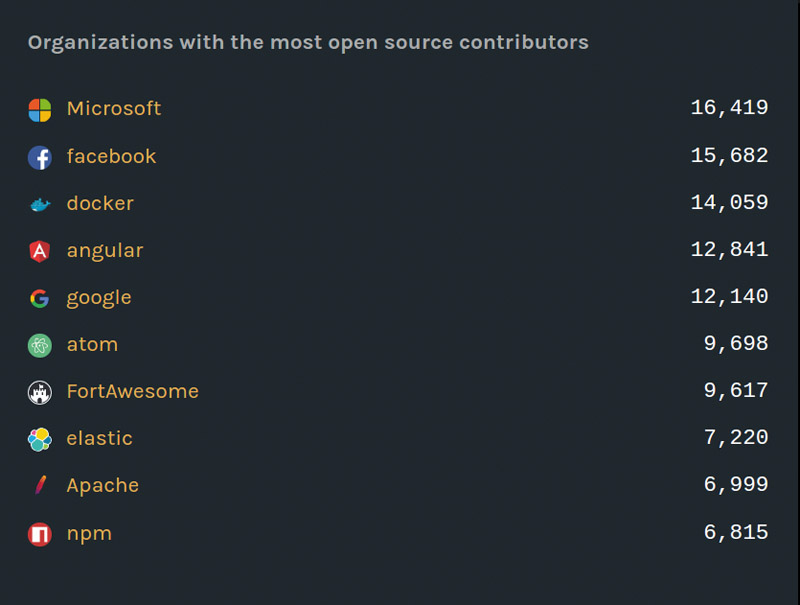This screenshot has width=800, height=605.
Task: Click the google G logo icon
Action: [40, 298]
